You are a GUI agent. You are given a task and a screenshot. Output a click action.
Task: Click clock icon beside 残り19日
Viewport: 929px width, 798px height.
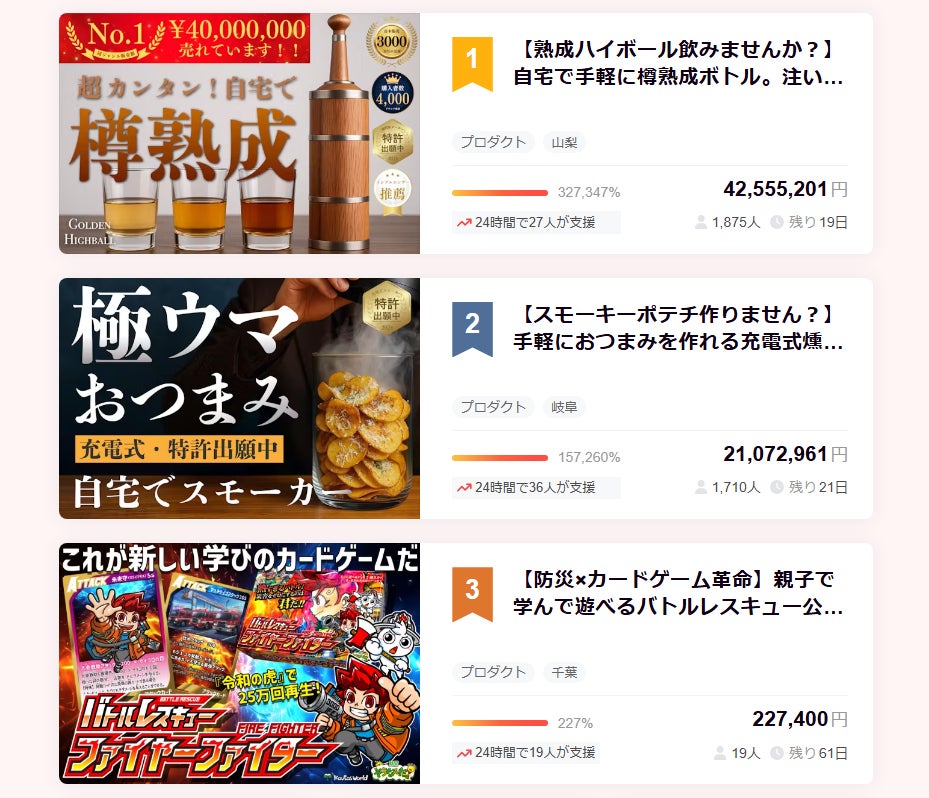777,222
